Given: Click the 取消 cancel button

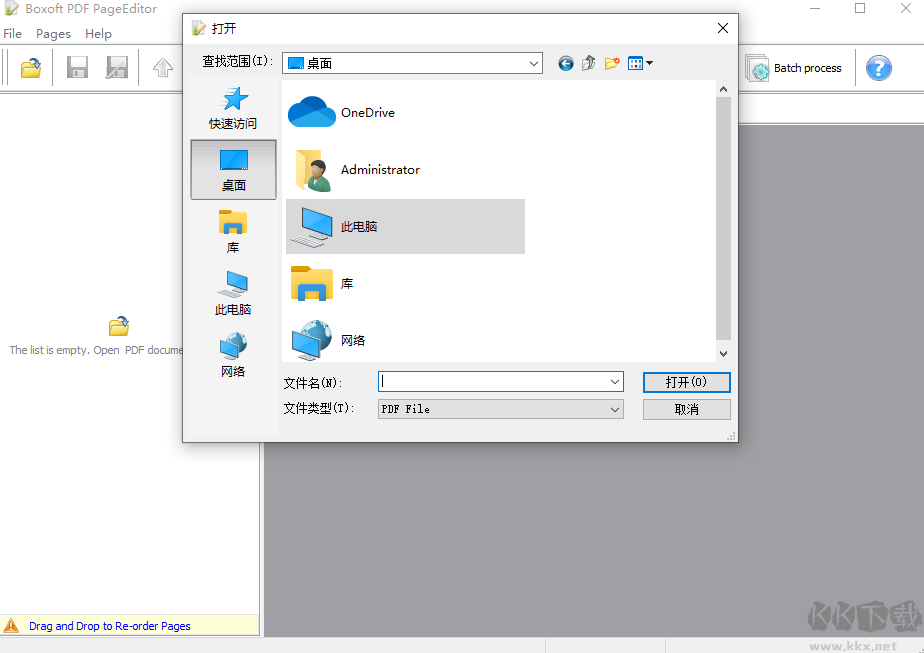Looking at the screenshot, I should [686, 409].
